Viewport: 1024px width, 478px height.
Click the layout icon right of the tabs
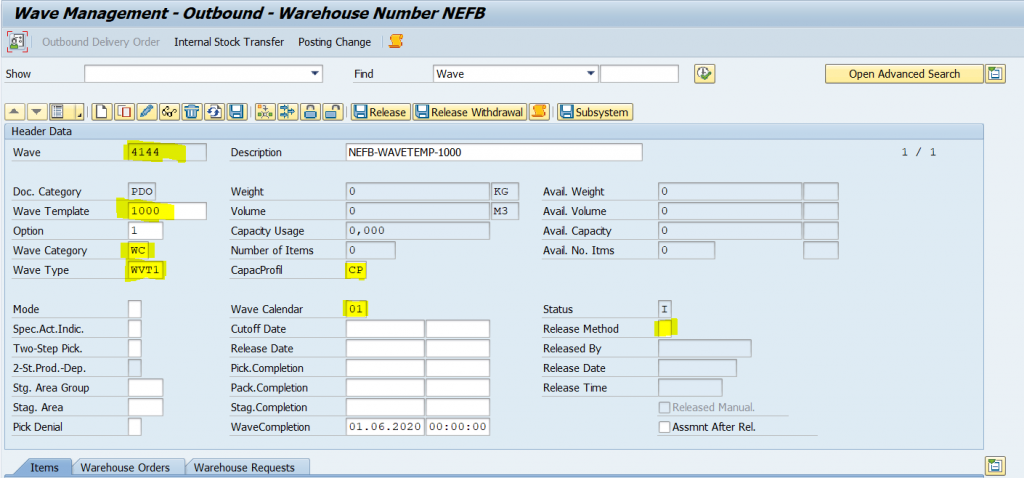click(994, 466)
